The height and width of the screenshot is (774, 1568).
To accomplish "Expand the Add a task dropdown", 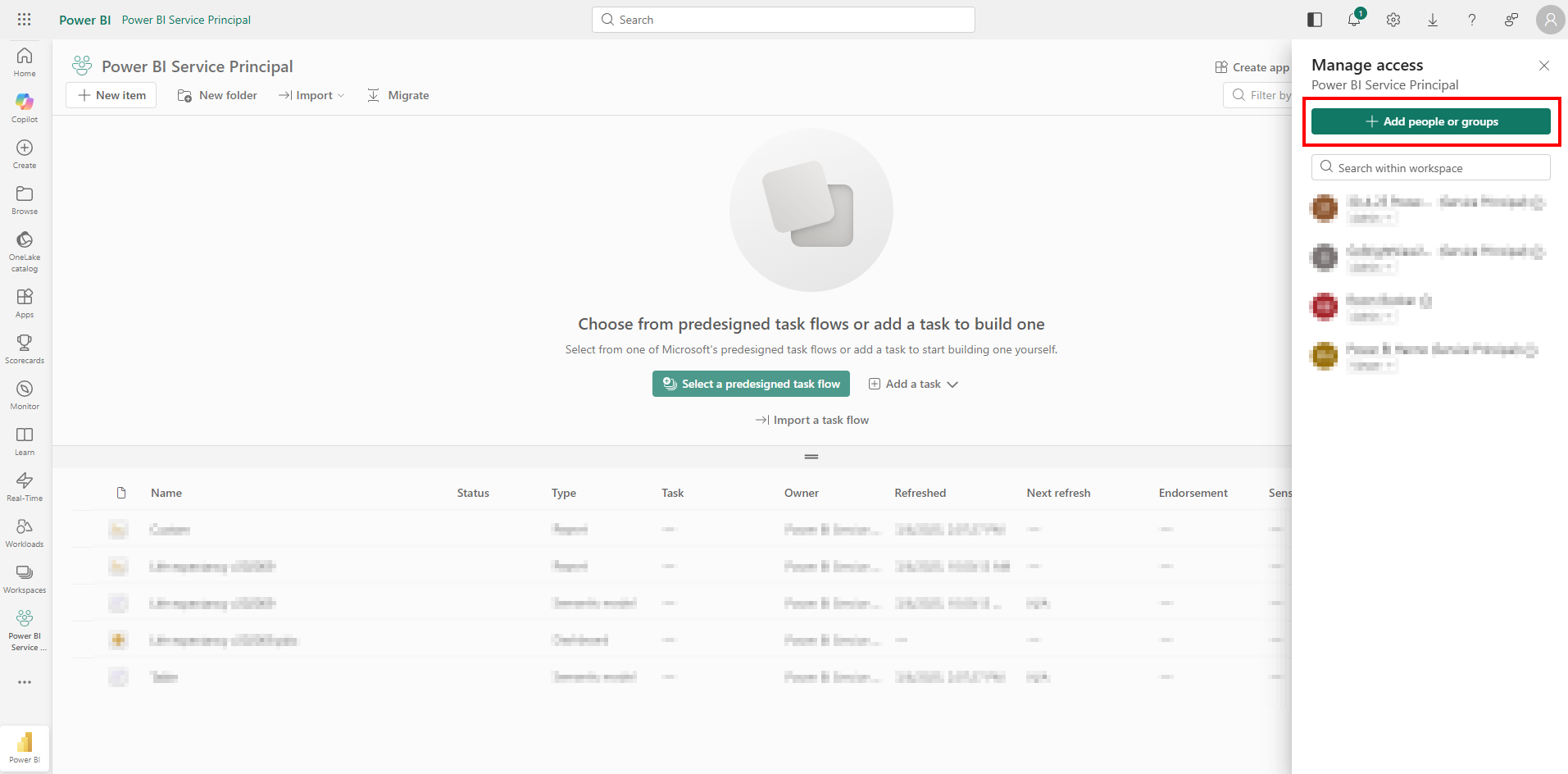I will click(x=913, y=384).
